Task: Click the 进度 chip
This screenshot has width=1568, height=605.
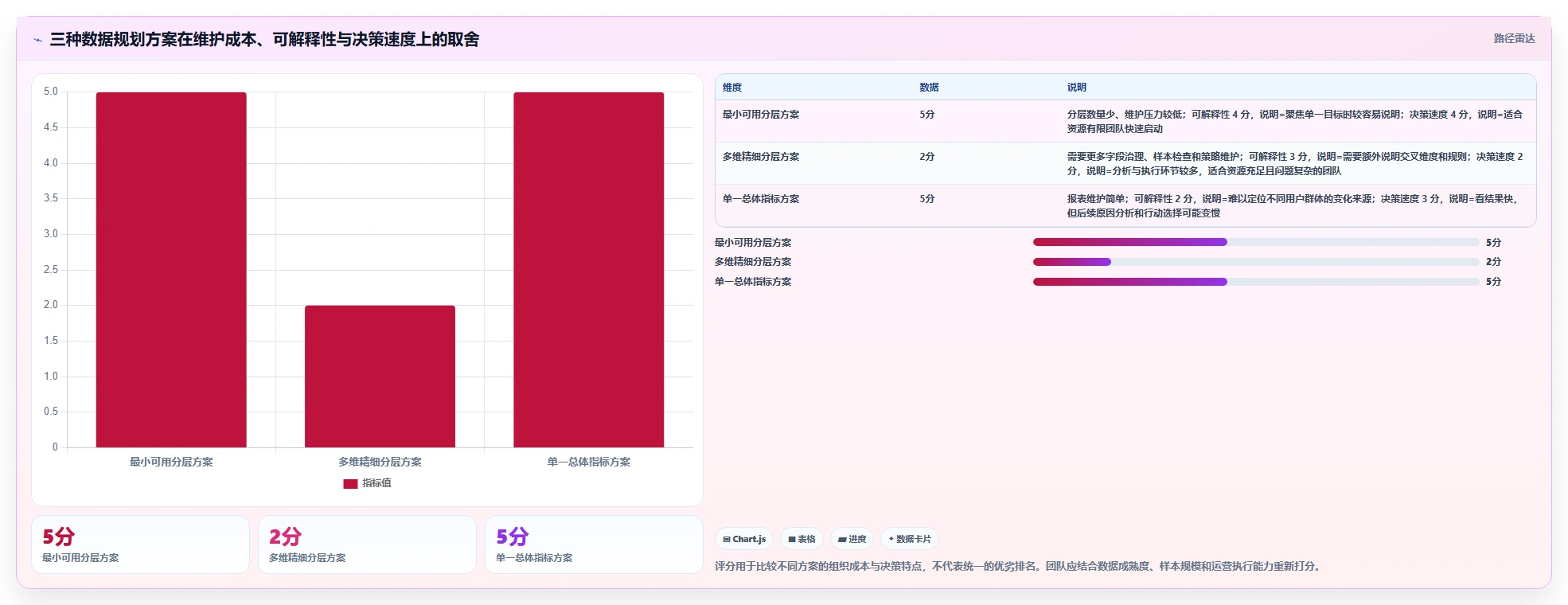Action: pos(852,539)
